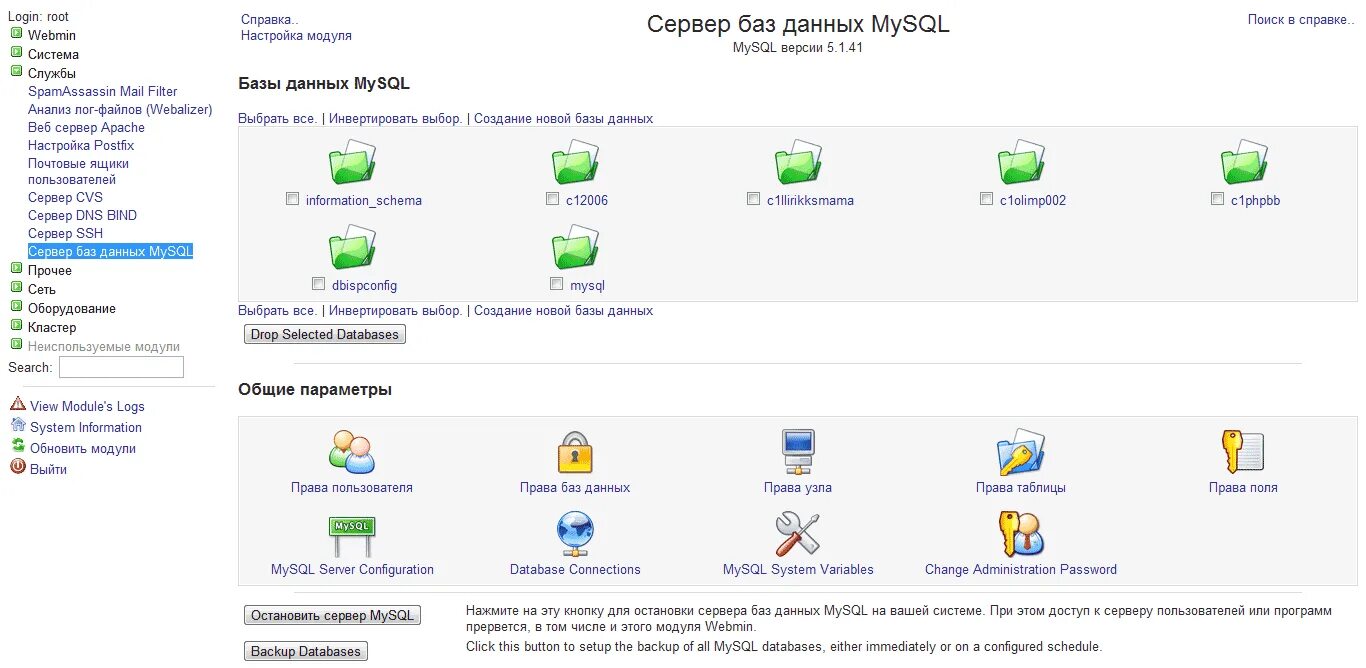The image size is (1366, 668).
Task: Click the Backup Databases button
Action: (x=306, y=651)
